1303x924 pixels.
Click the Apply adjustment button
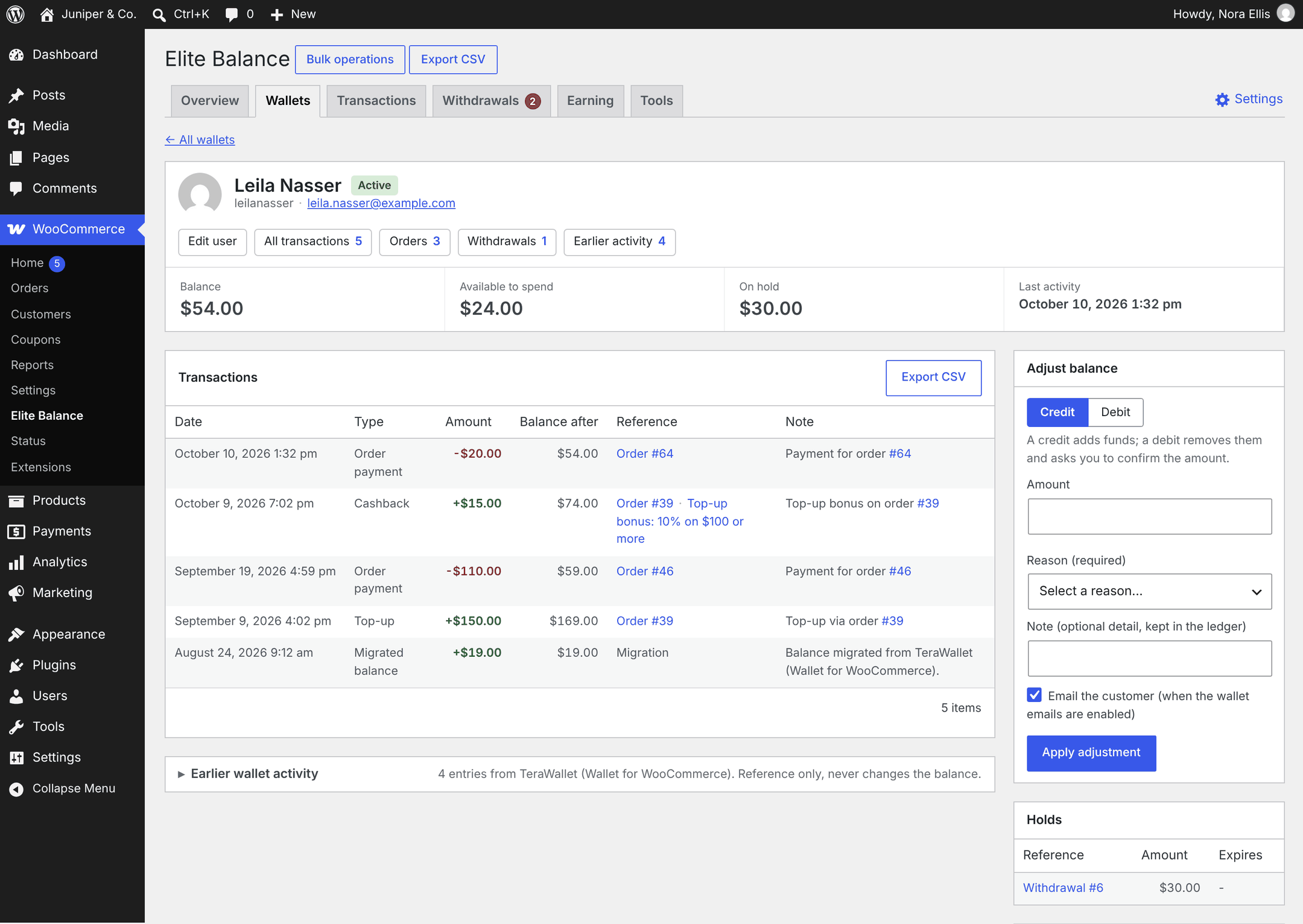click(1091, 753)
